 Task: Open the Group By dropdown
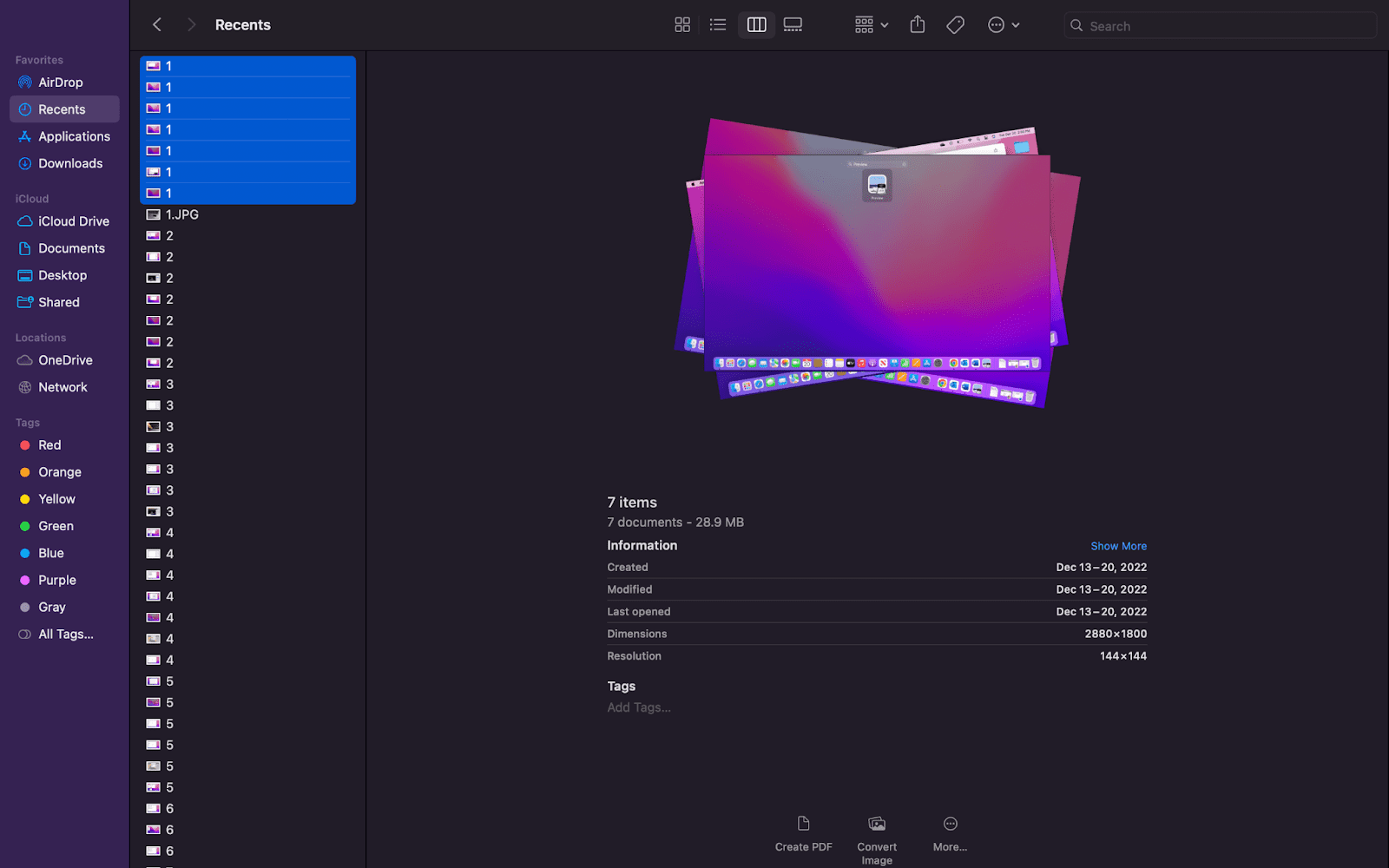pyautogui.click(x=872, y=25)
